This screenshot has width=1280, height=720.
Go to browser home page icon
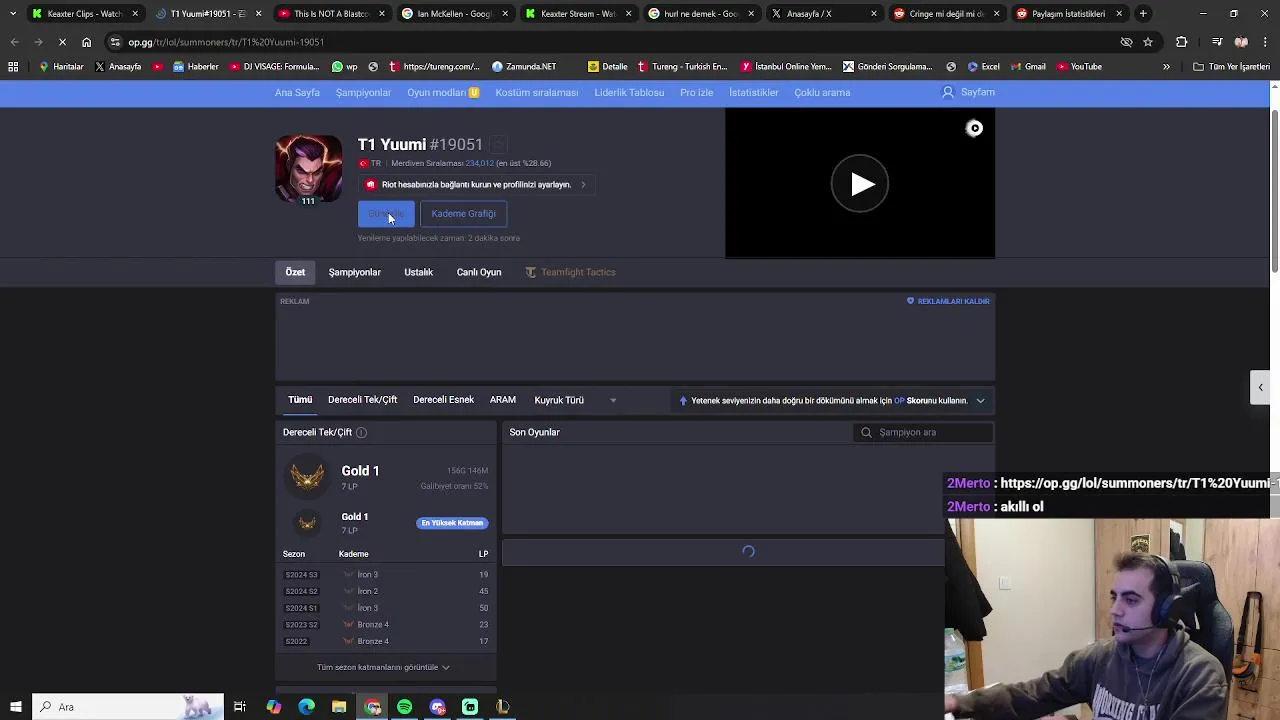[86, 42]
